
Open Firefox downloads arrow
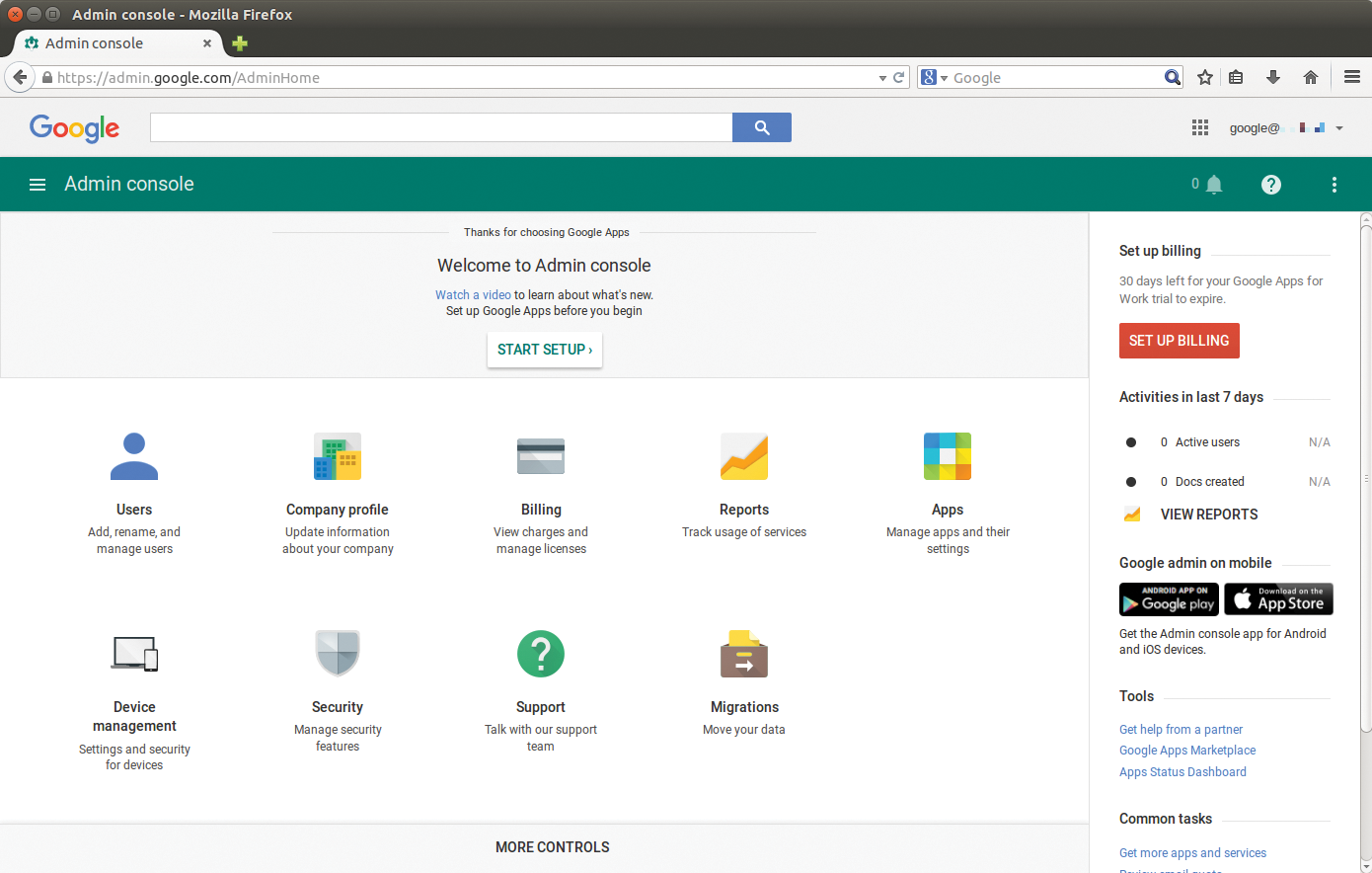pos(1273,77)
